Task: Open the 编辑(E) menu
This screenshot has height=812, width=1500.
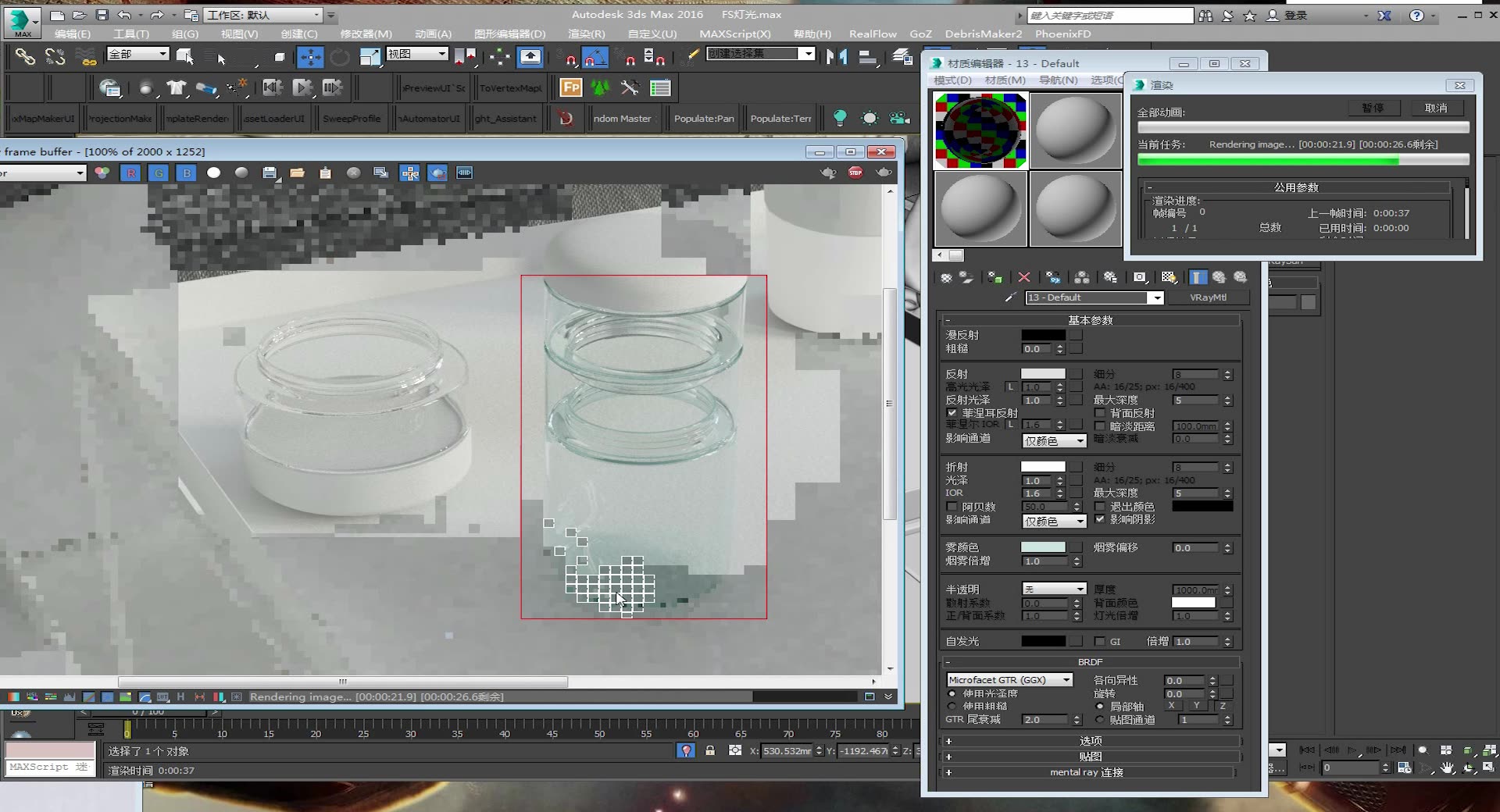Action: (73, 34)
